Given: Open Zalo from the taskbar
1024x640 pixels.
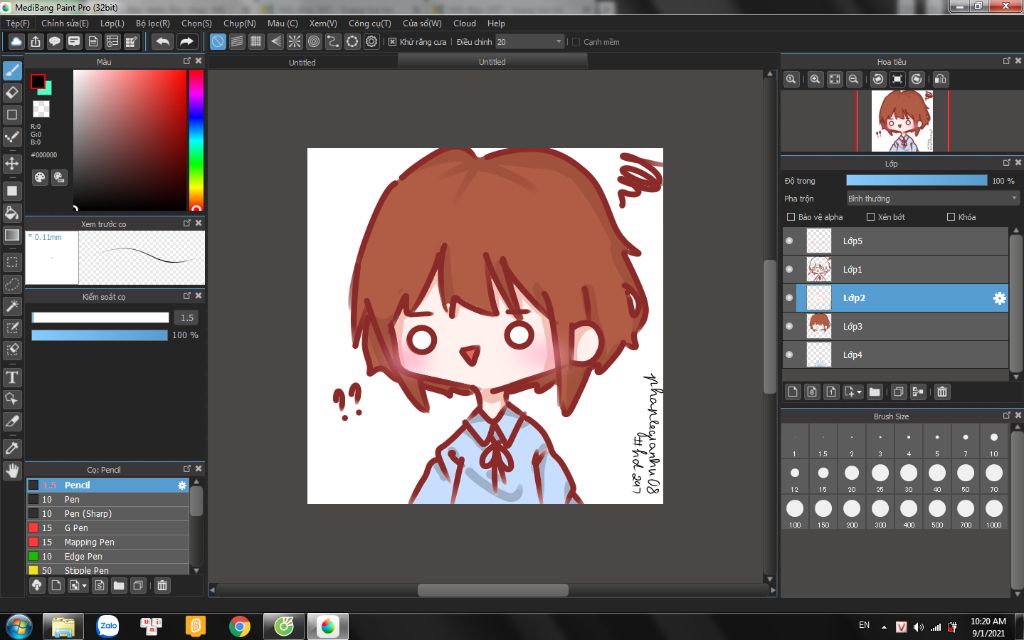Looking at the screenshot, I should tap(108, 627).
